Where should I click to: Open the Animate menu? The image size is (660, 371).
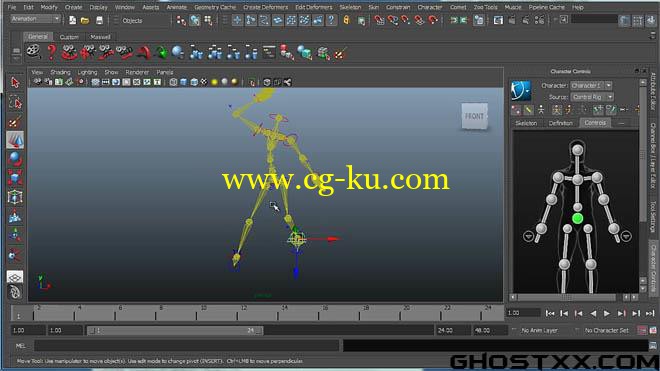point(176,7)
